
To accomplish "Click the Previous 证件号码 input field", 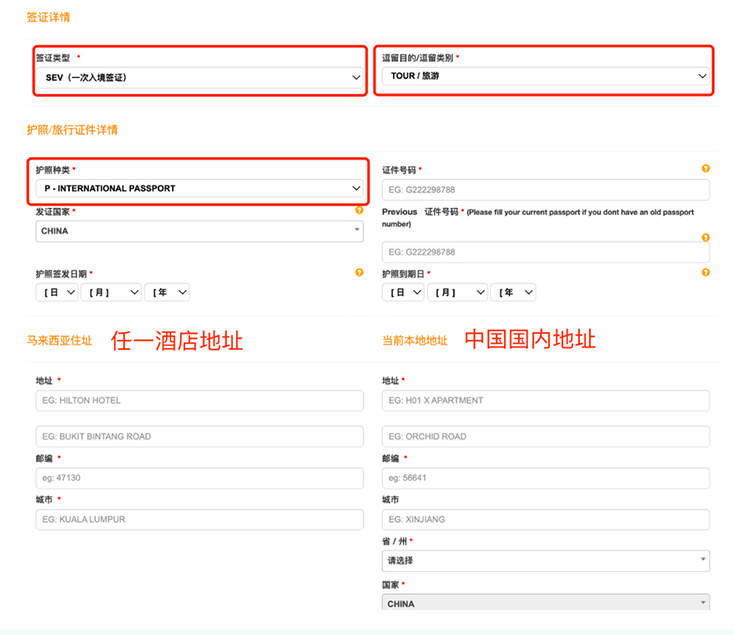I will coord(545,252).
